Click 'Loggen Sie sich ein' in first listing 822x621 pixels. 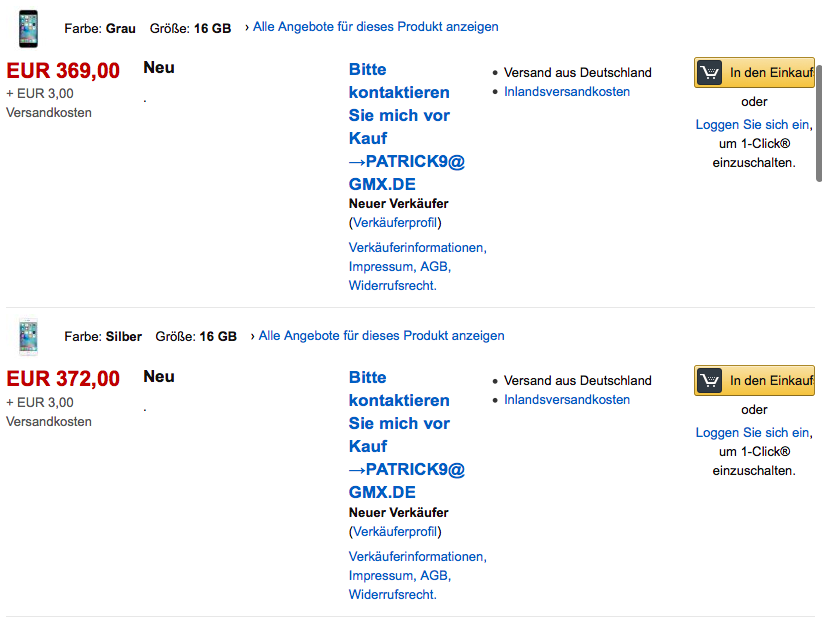[752, 125]
